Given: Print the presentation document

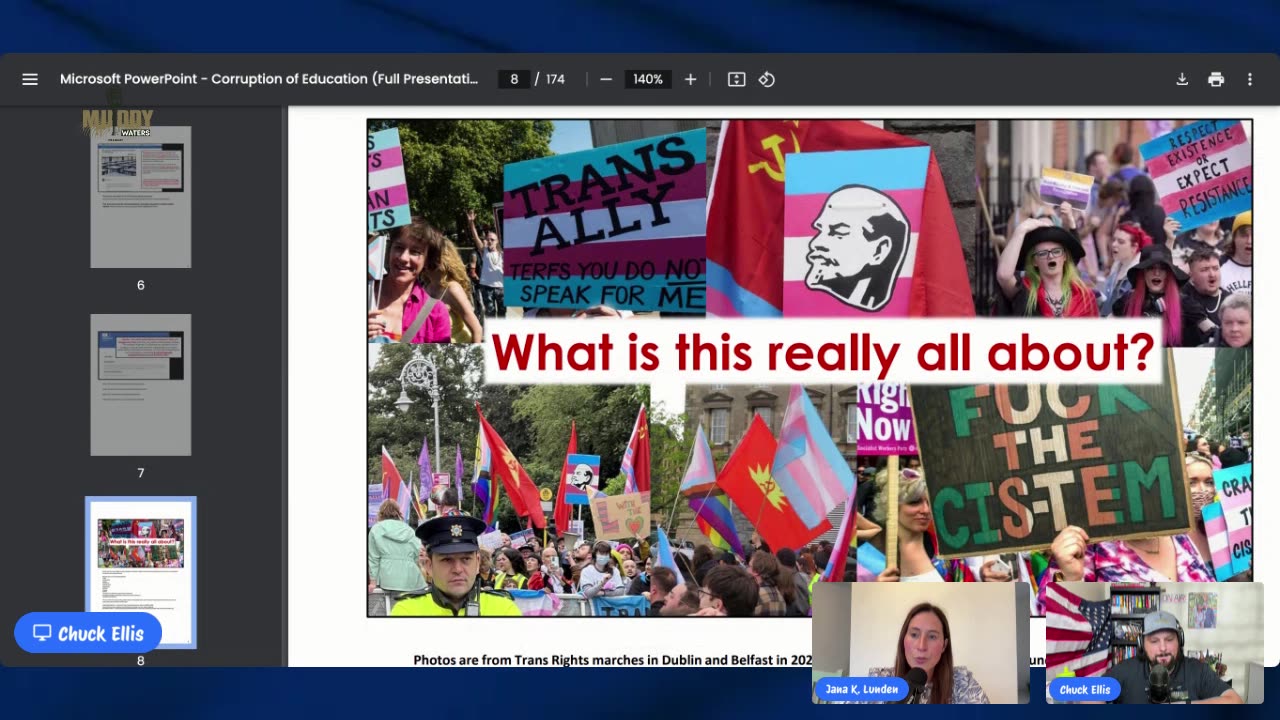Looking at the screenshot, I should click(x=1216, y=79).
